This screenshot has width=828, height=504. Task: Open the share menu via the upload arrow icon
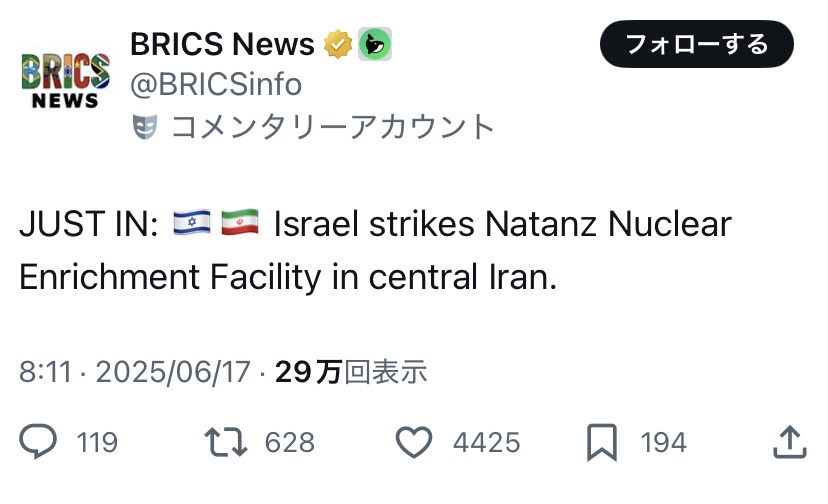click(x=790, y=442)
